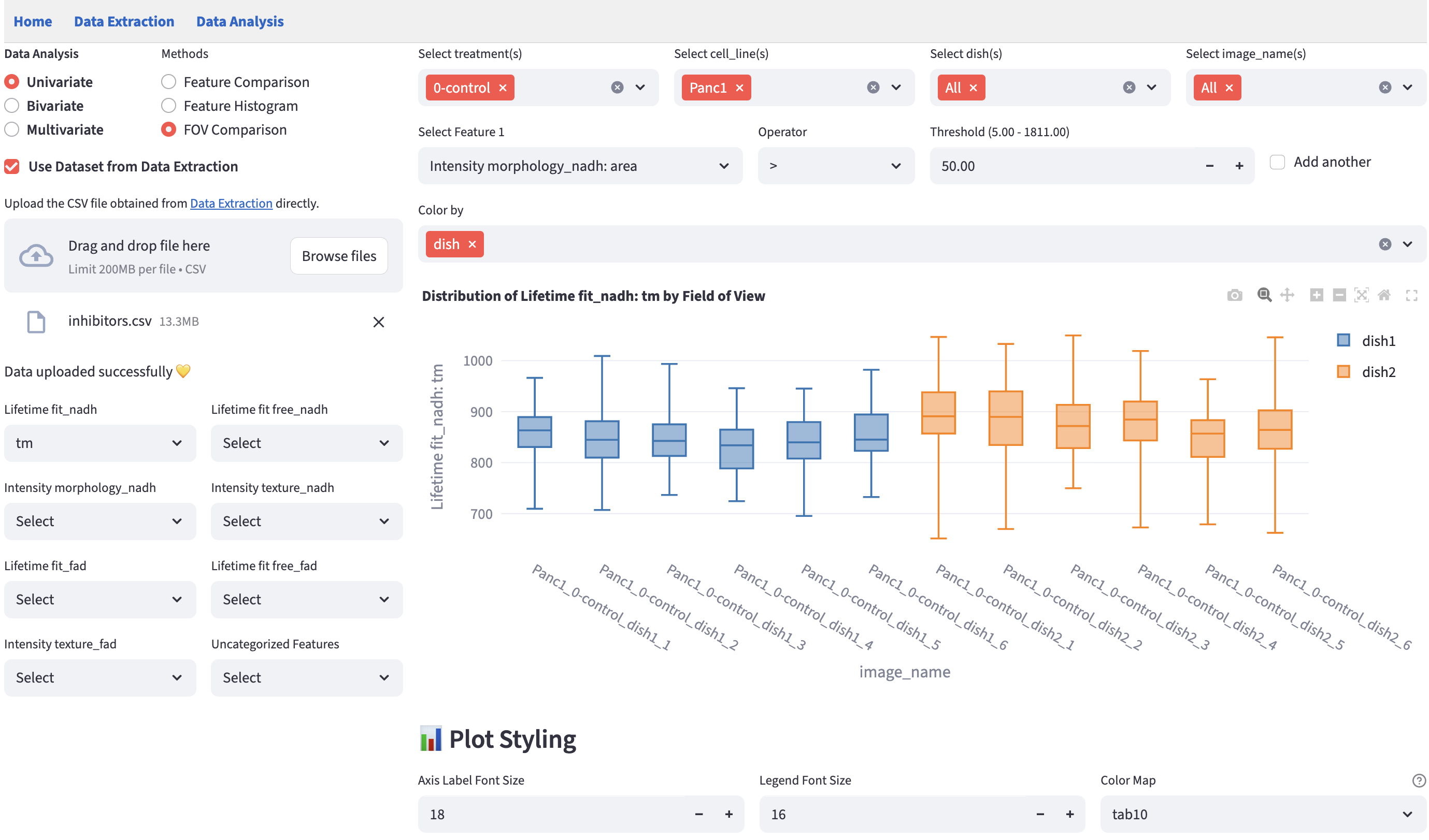Navigate to the Home page

click(x=33, y=22)
